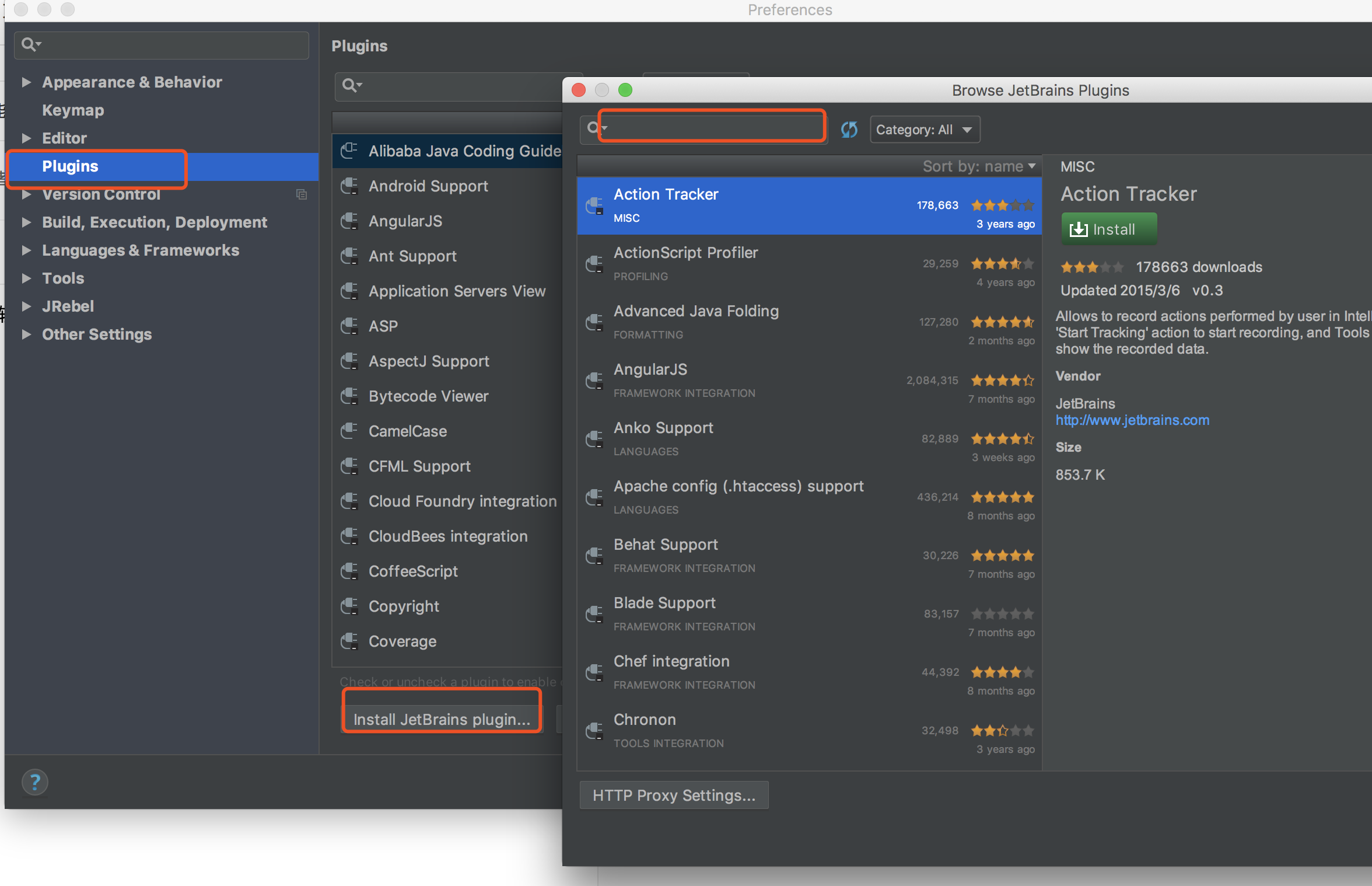Click the Chef integration plugin icon
Viewport: 1372px width, 886px height.
click(x=594, y=673)
